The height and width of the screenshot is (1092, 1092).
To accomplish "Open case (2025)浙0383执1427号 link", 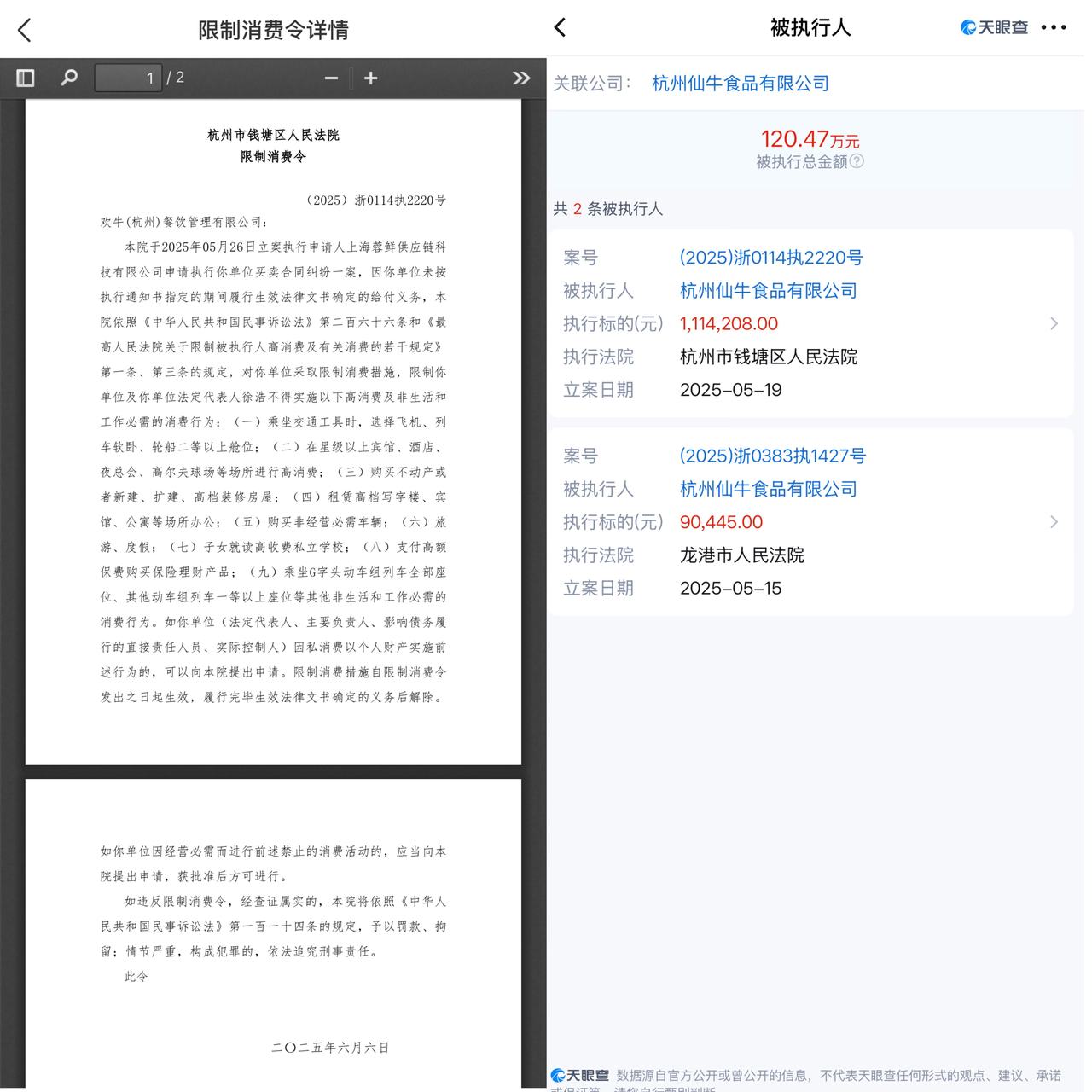I will click(x=773, y=456).
